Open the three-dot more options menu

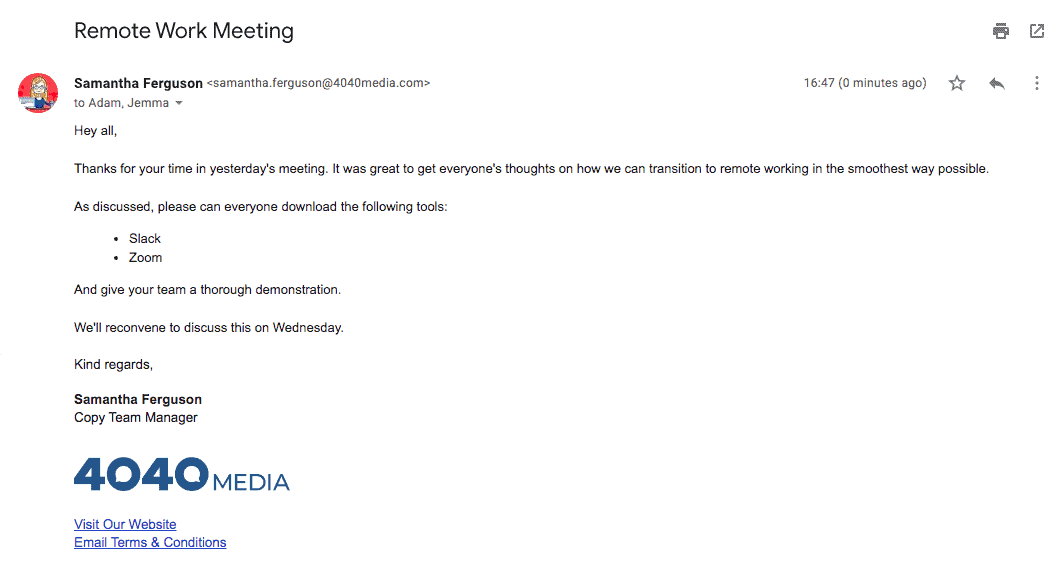1037,83
